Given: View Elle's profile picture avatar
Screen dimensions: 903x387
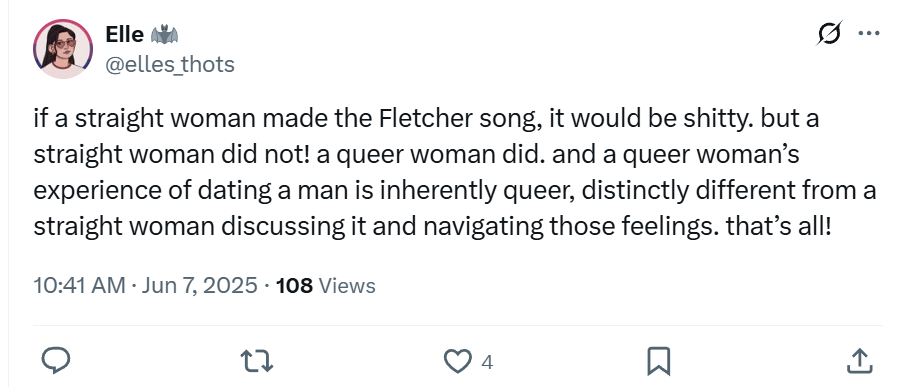Looking at the screenshot, I should [63, 49].
